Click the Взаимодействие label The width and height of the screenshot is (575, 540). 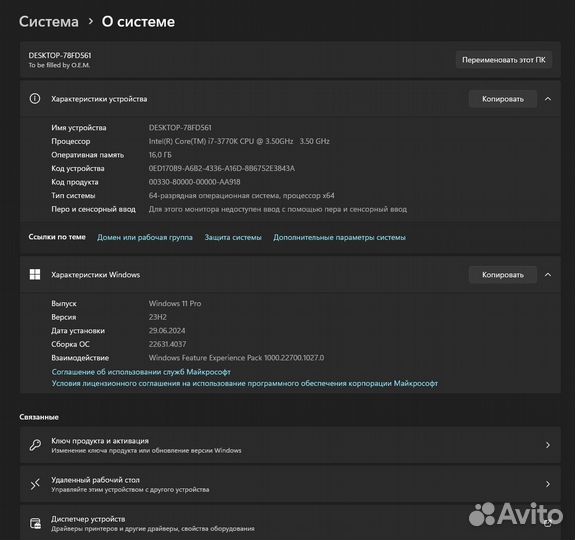80,358
